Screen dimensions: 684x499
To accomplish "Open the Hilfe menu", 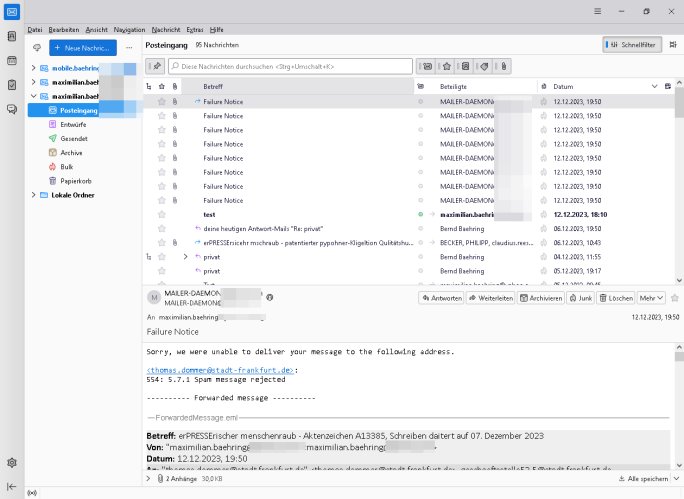I will 216,30.
